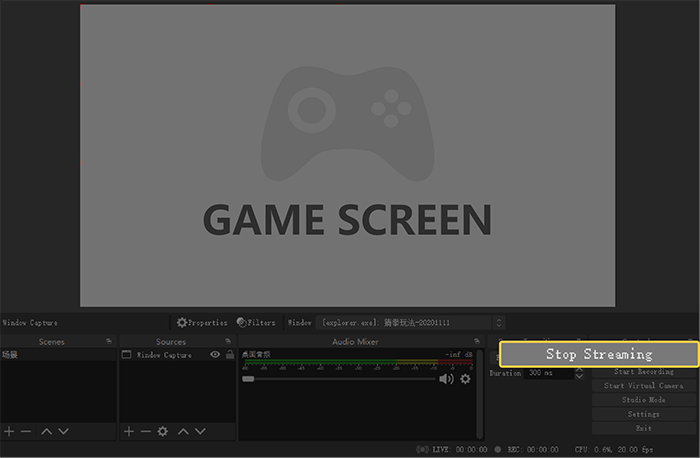Mute desktop audio with speaker icon

coord(446,379)
